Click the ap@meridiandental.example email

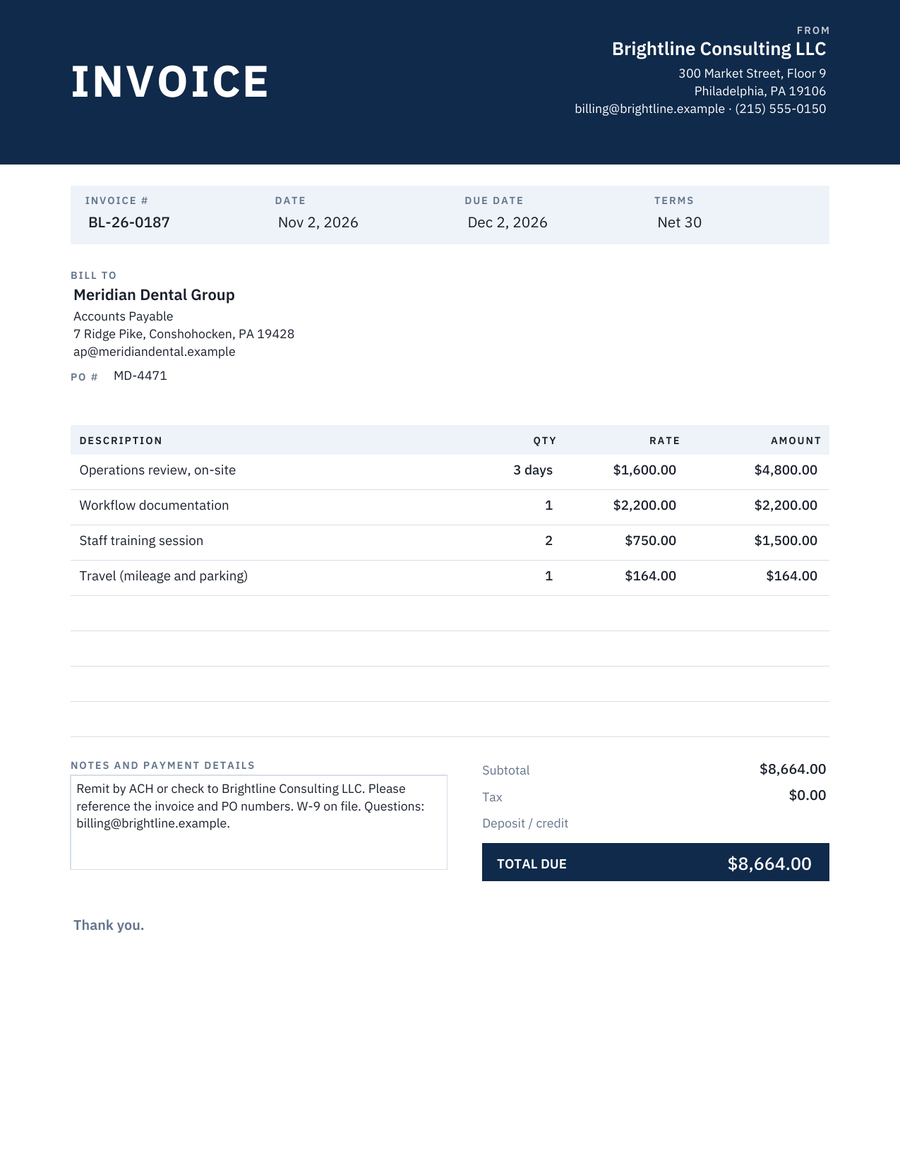click(x=154, y=351)
